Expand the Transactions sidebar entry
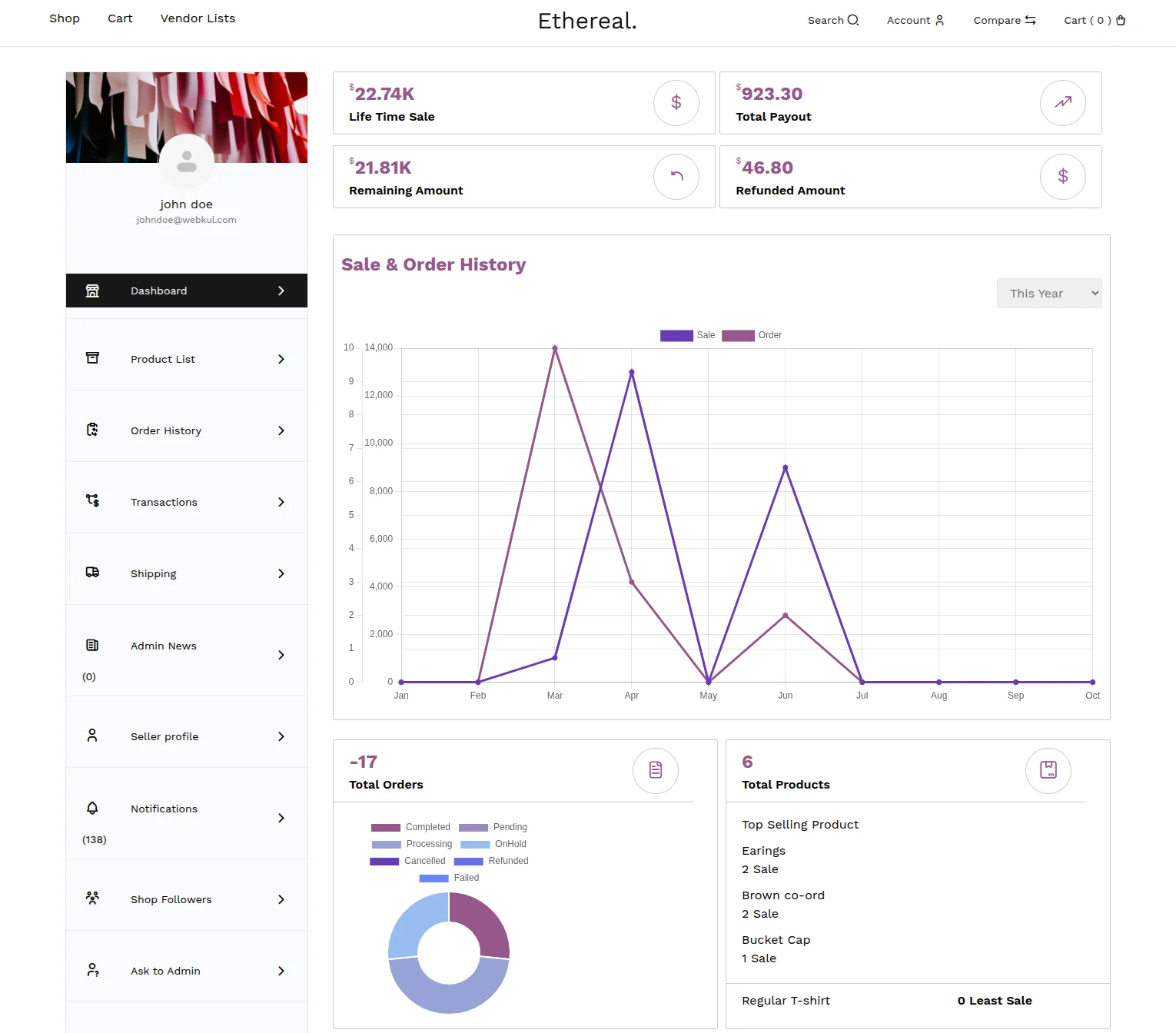 (x=281, y=502)
